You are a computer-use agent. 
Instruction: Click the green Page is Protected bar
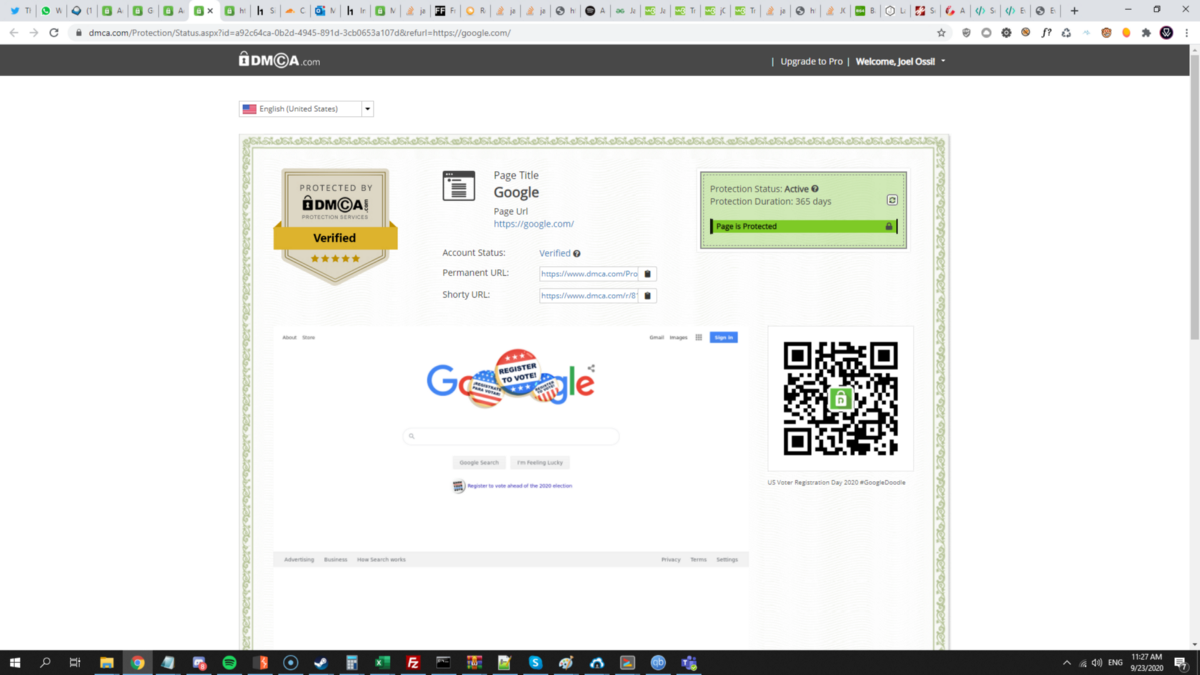pos(803,227)
